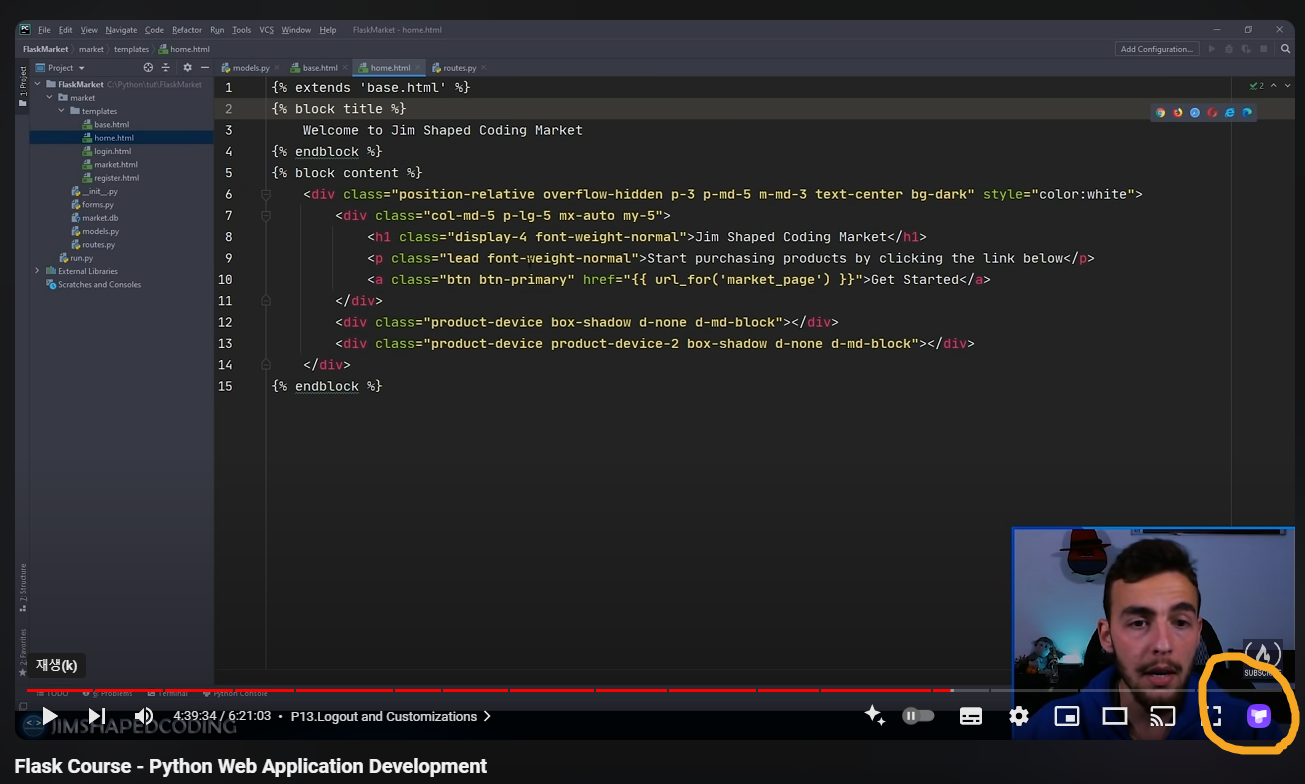Open the Navigate menu in PyCharm
The width and height of the screenshot is (1305, 784).
coord(121,30)
